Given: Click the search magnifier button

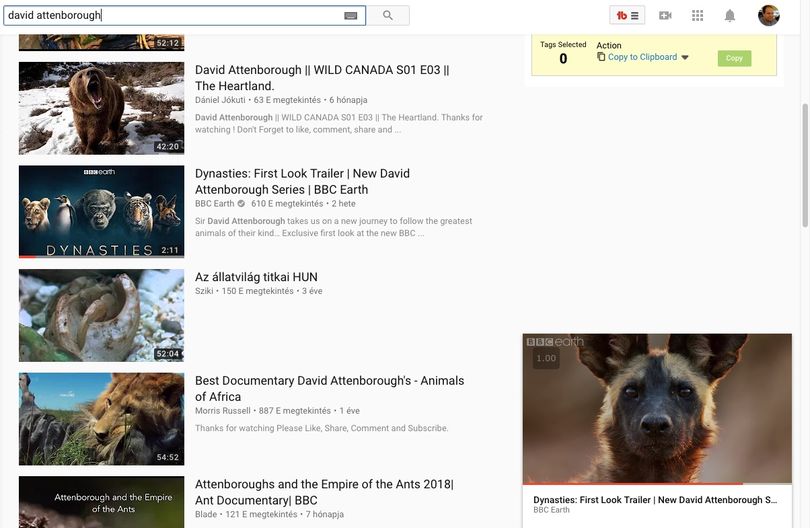Looking at the screenshot, I should click(388, 15).
